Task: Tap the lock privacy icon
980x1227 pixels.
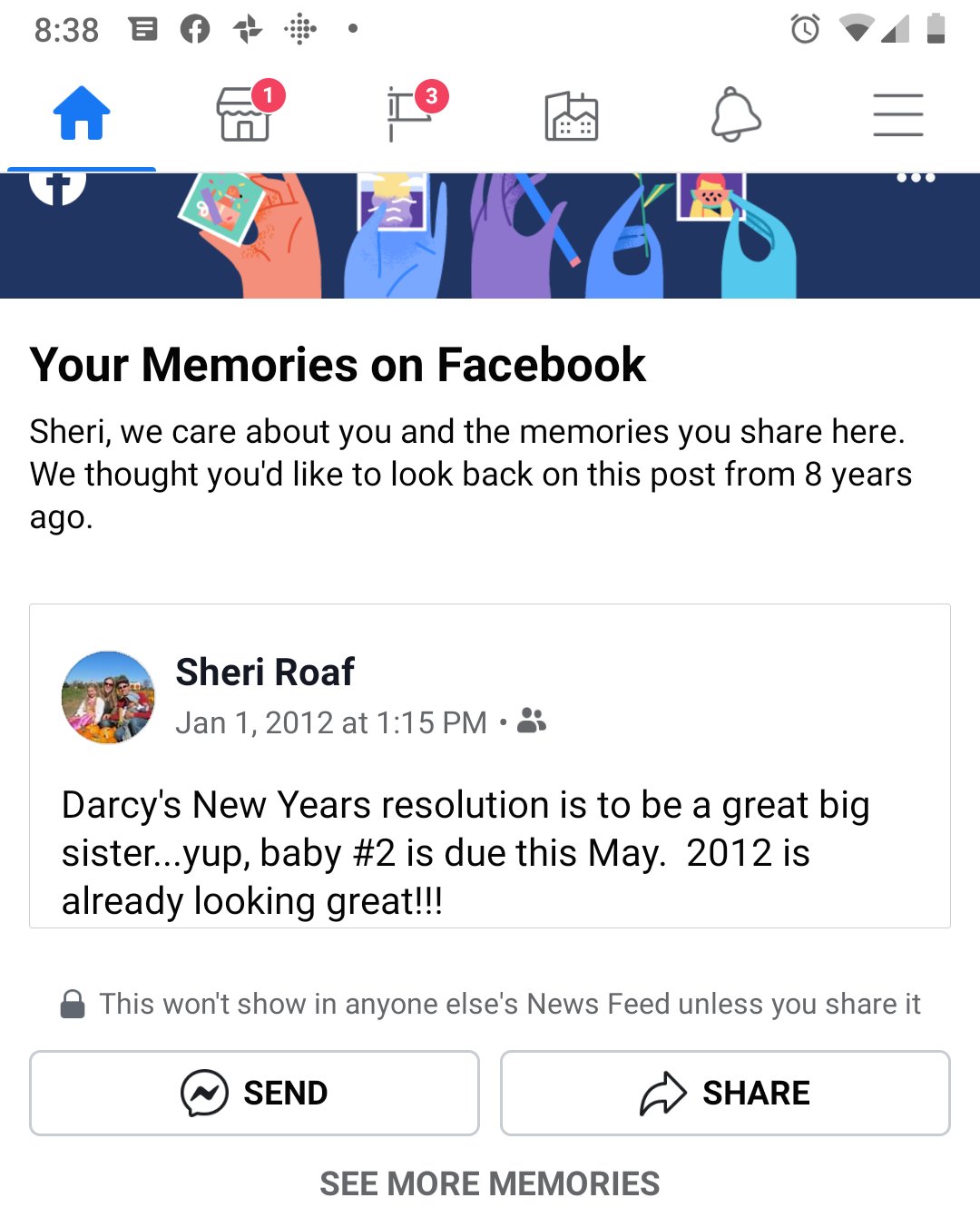Action: point(73,1004)
